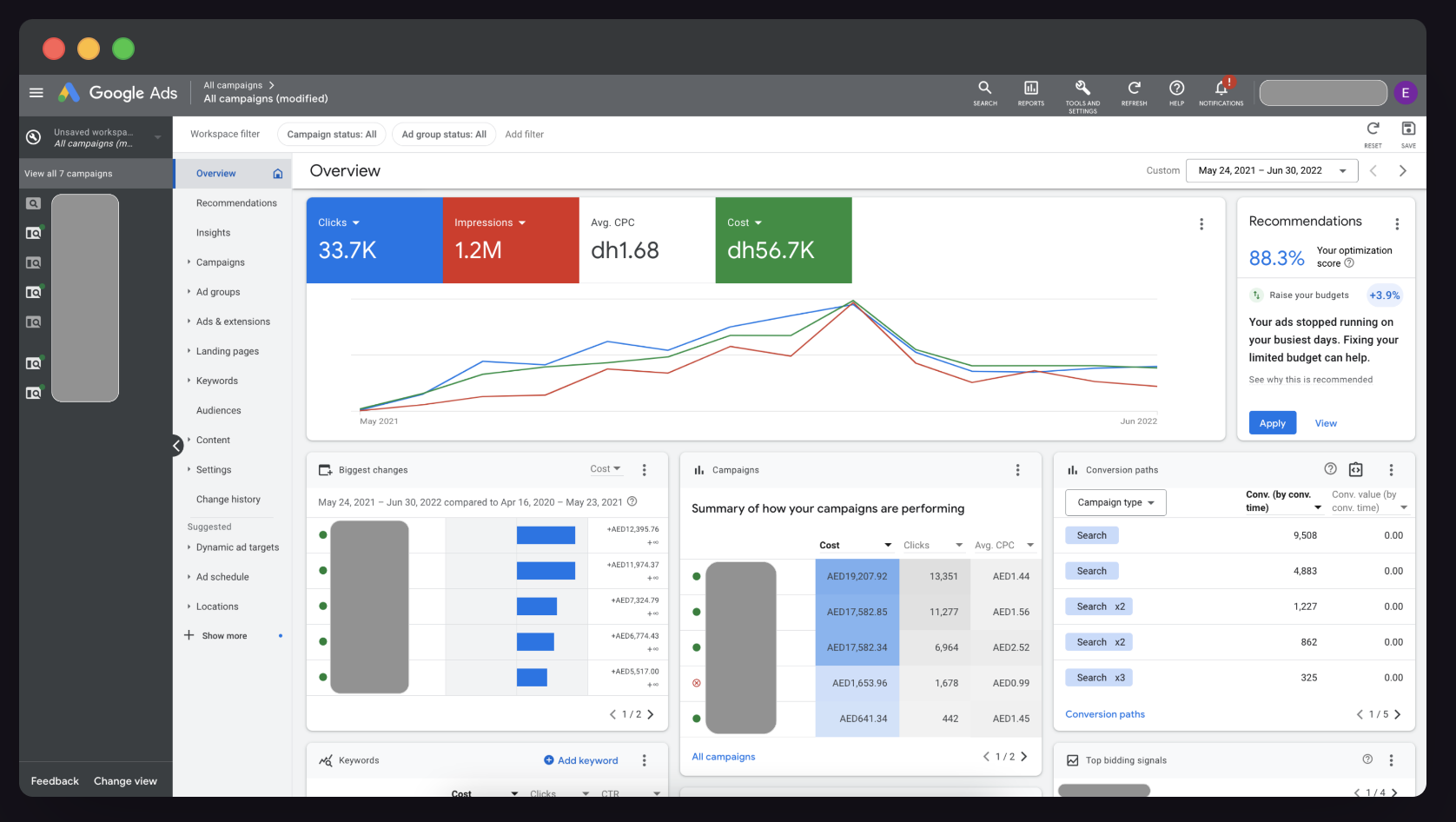Go to previous date range arrow
Viewport: 1456px width, 822px height.
coord(1373,171)
